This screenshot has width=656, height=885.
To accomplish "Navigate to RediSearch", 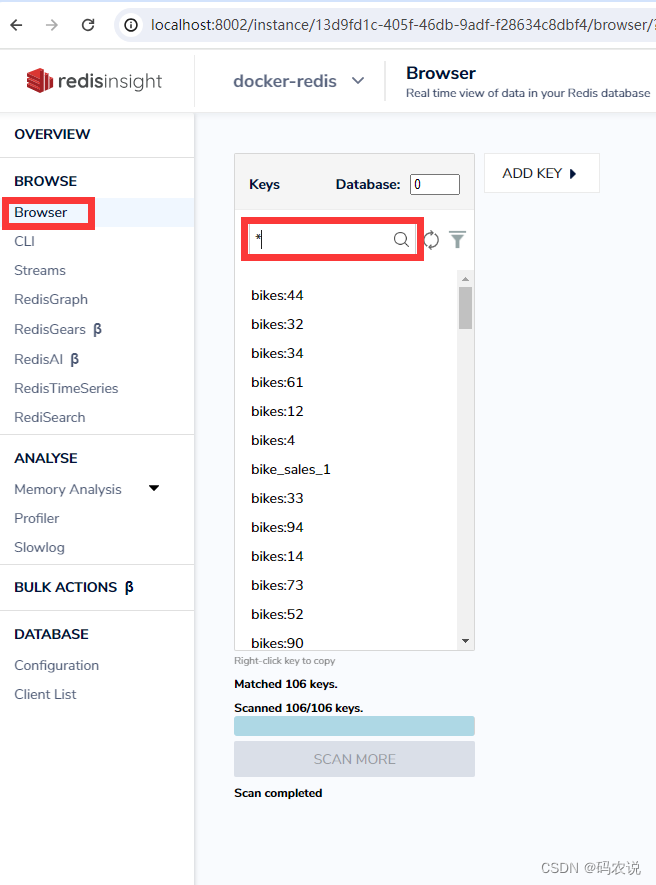I will (x=50, y=417).
